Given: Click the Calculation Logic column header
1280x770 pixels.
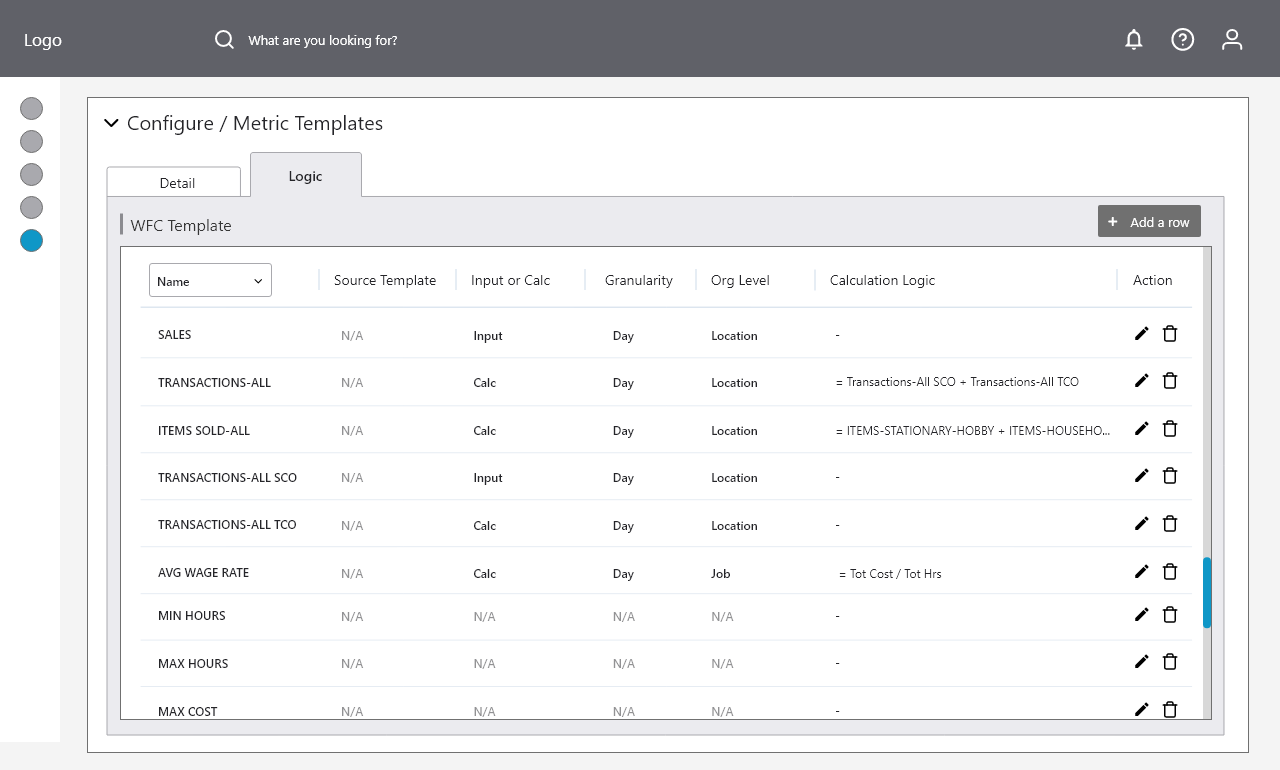Looking at the screenshot, I should [882, 280].
